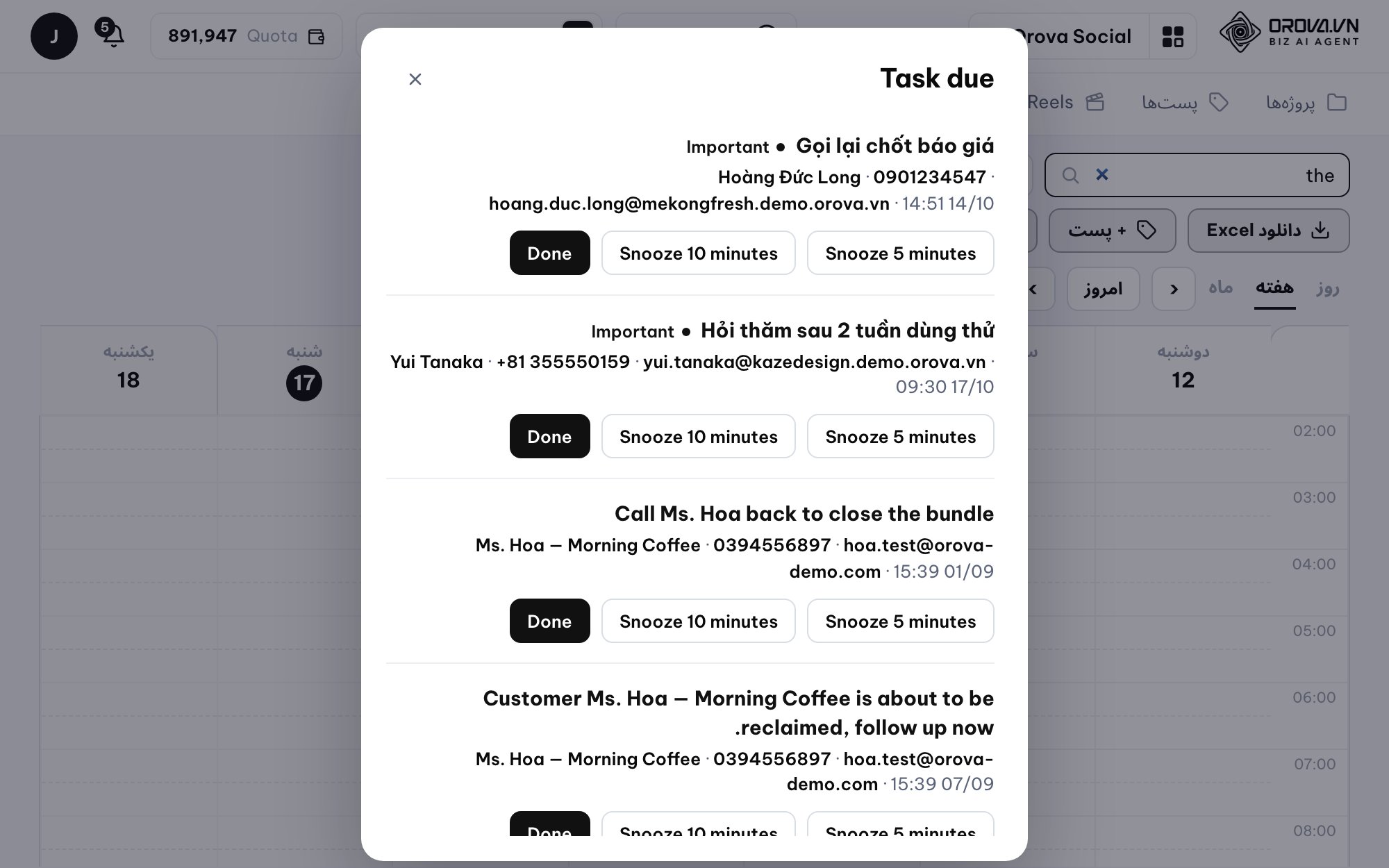The image size is (1389, 868).
Task: Open the Reels tab
Action: (1065, 103)
